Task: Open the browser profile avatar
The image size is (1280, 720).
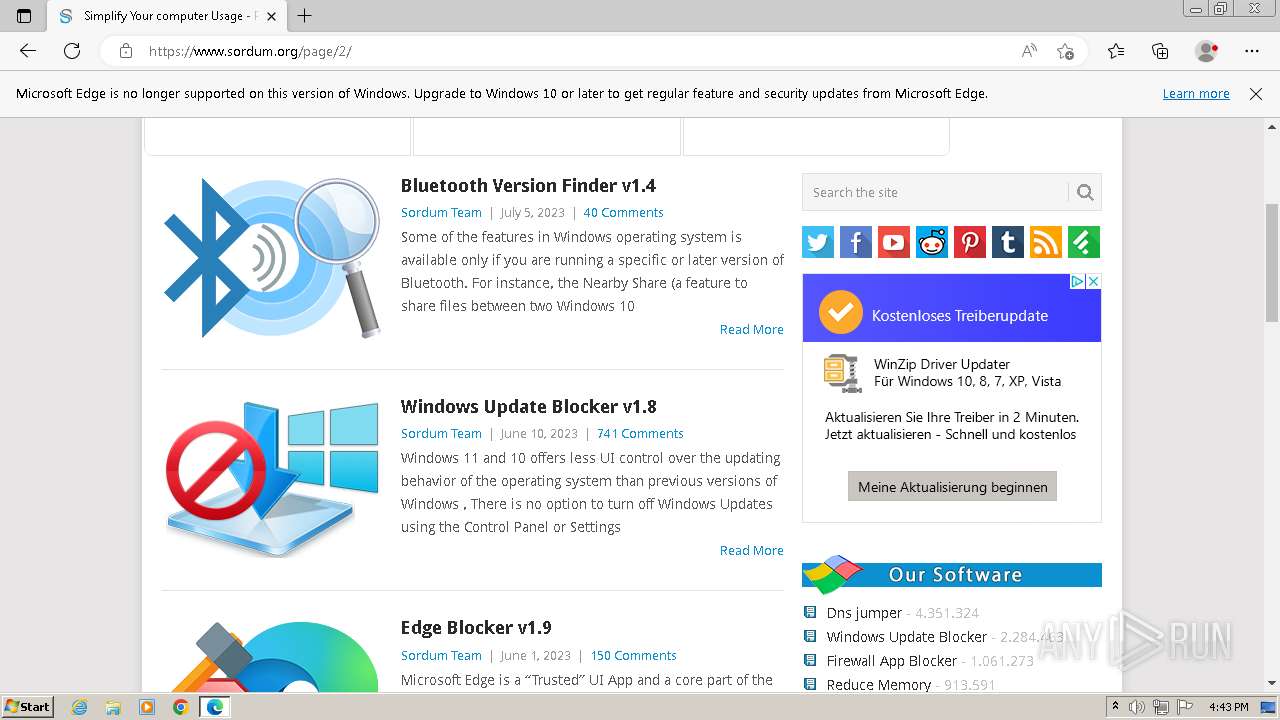Action: (1207, 51)
